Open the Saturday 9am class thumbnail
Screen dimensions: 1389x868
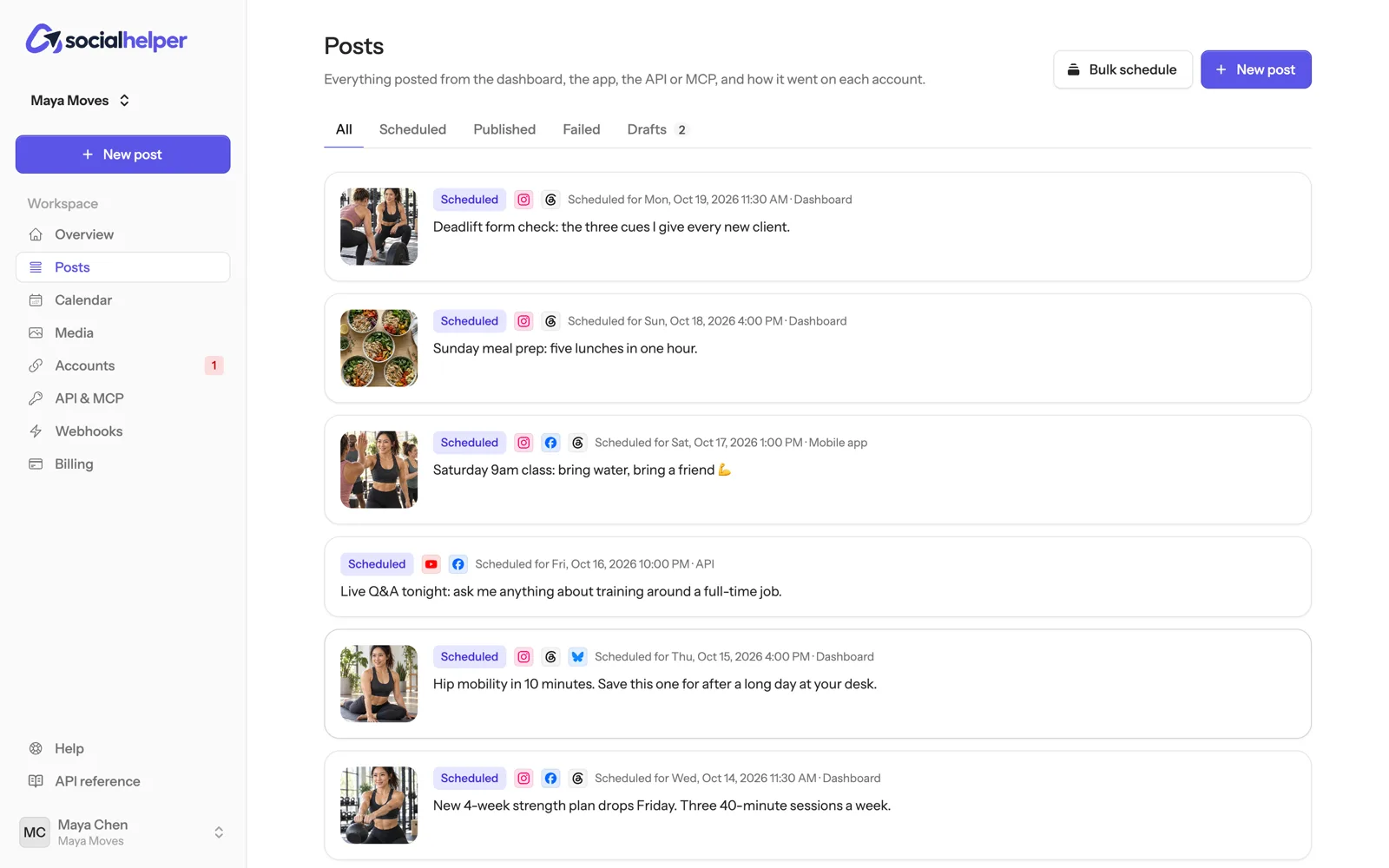379,470
